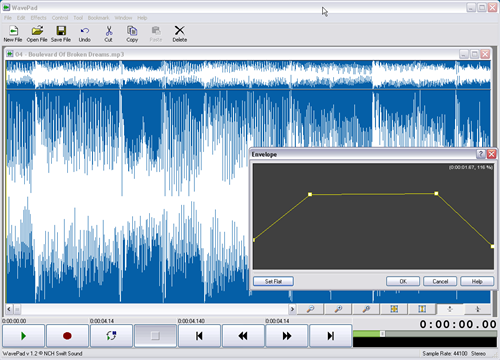The height and width of the screenshot is (360, 500).
Task: Click the large 0:00:00.00 time display
Action: click(458, 324)
